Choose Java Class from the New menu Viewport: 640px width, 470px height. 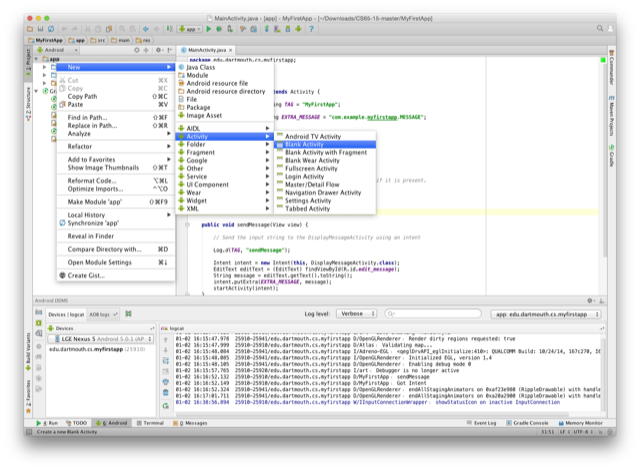tap(224, 67)
